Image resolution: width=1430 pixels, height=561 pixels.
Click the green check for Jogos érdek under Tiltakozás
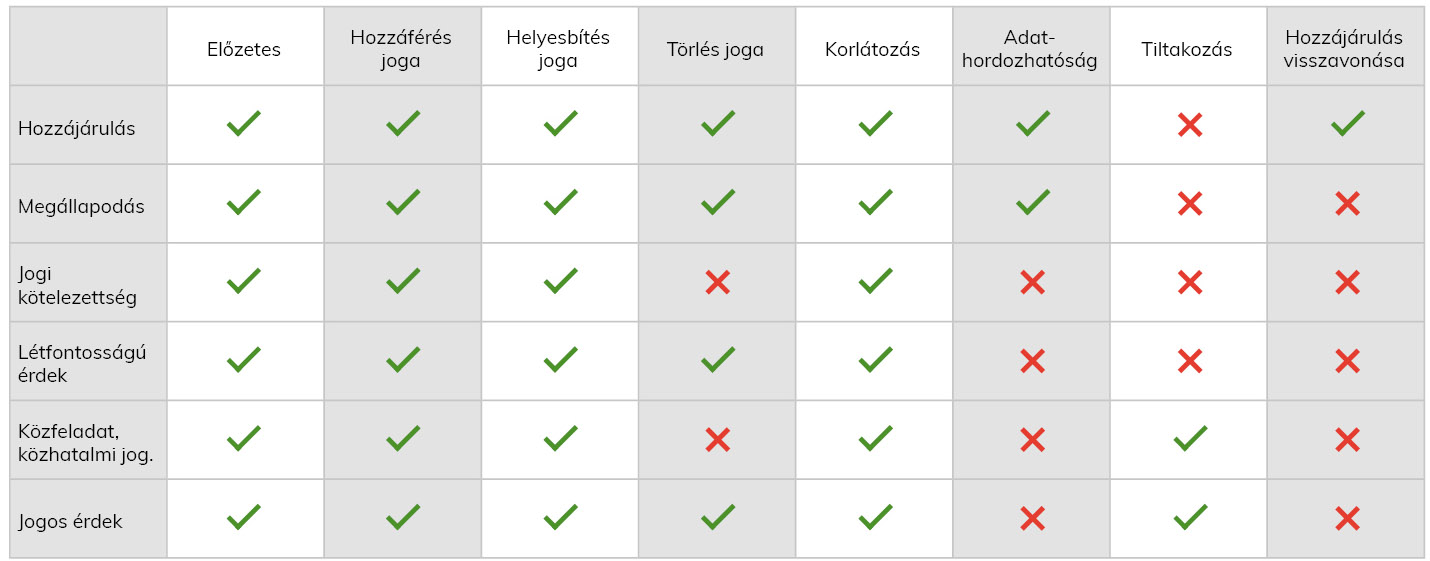(1189, 518)
